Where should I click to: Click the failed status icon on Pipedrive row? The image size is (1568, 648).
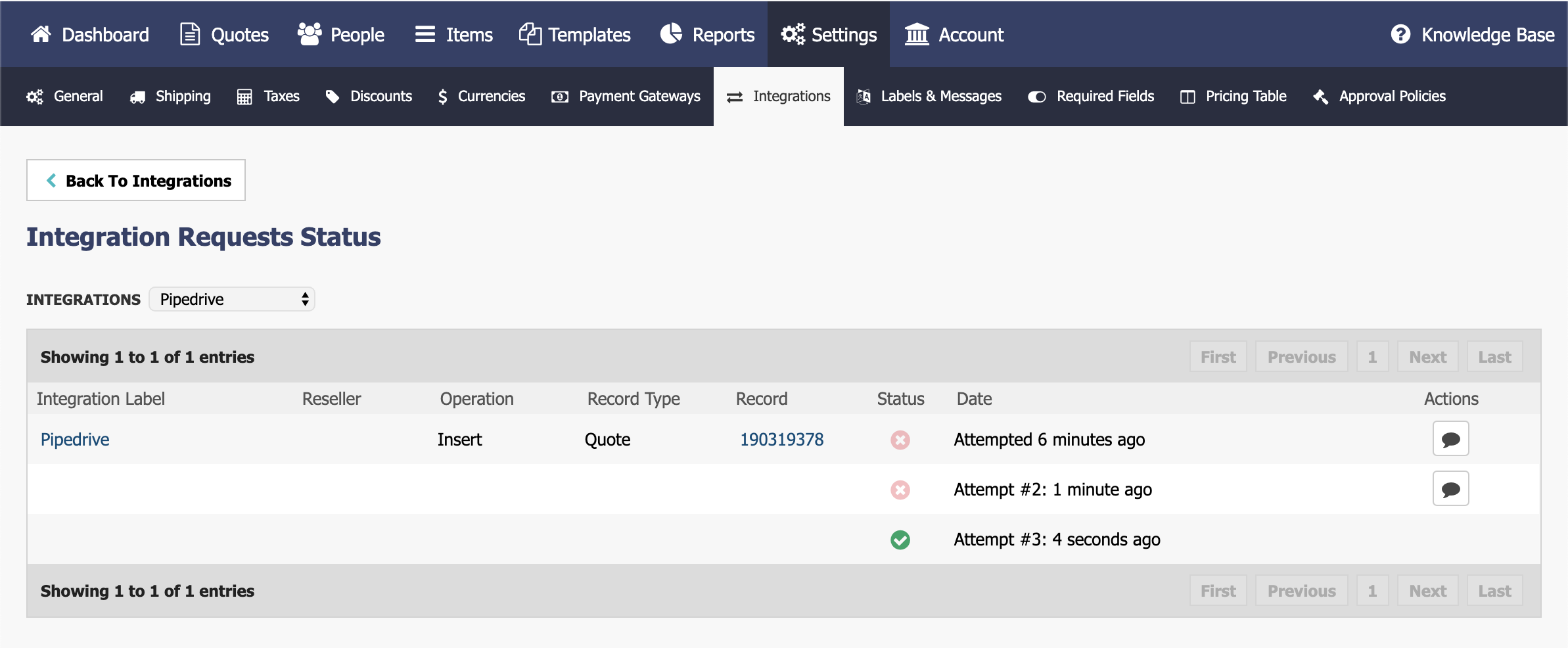(x=900, y=440)
